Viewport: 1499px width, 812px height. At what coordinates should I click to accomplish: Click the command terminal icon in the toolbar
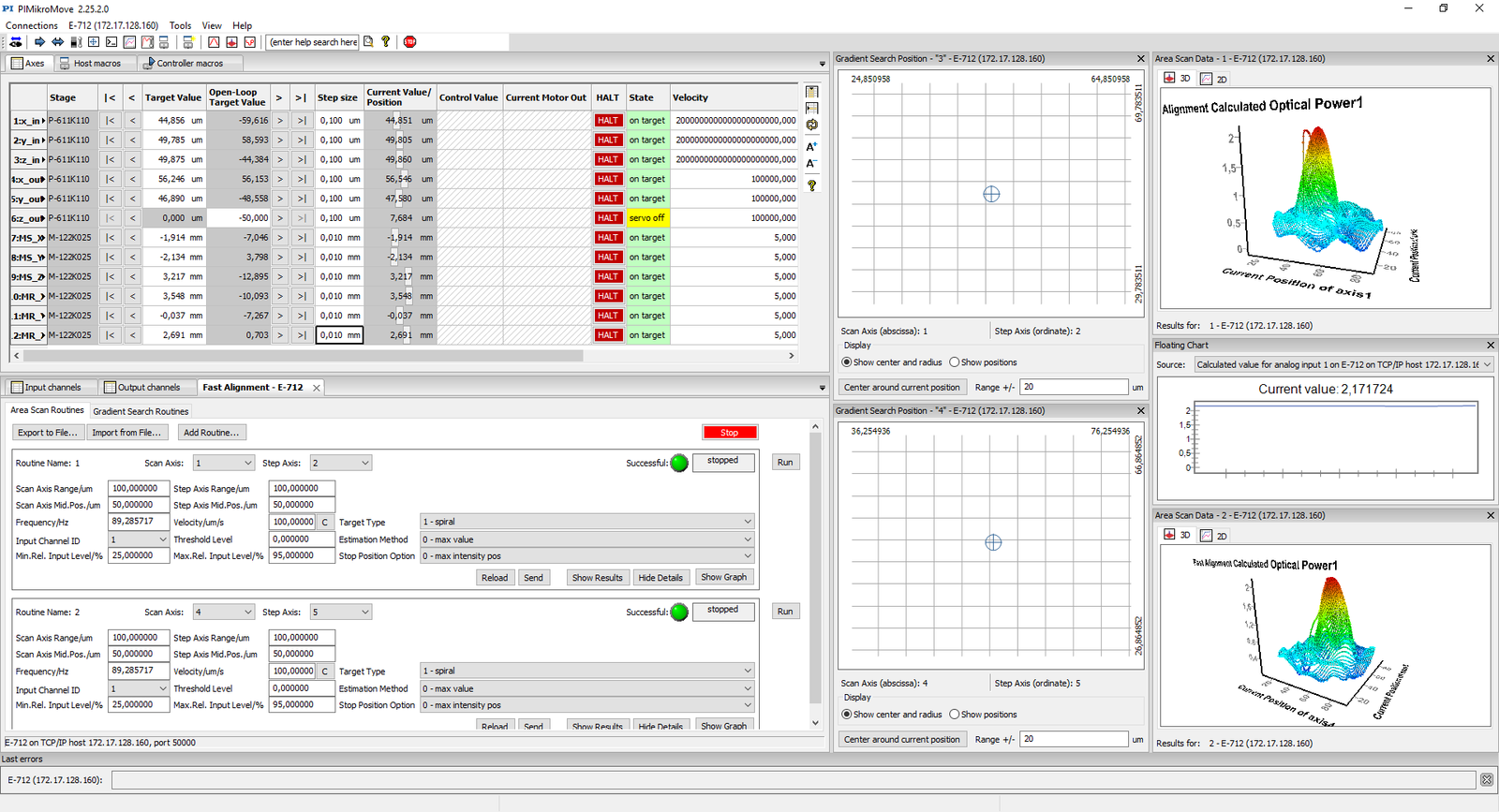pos(111,42)
